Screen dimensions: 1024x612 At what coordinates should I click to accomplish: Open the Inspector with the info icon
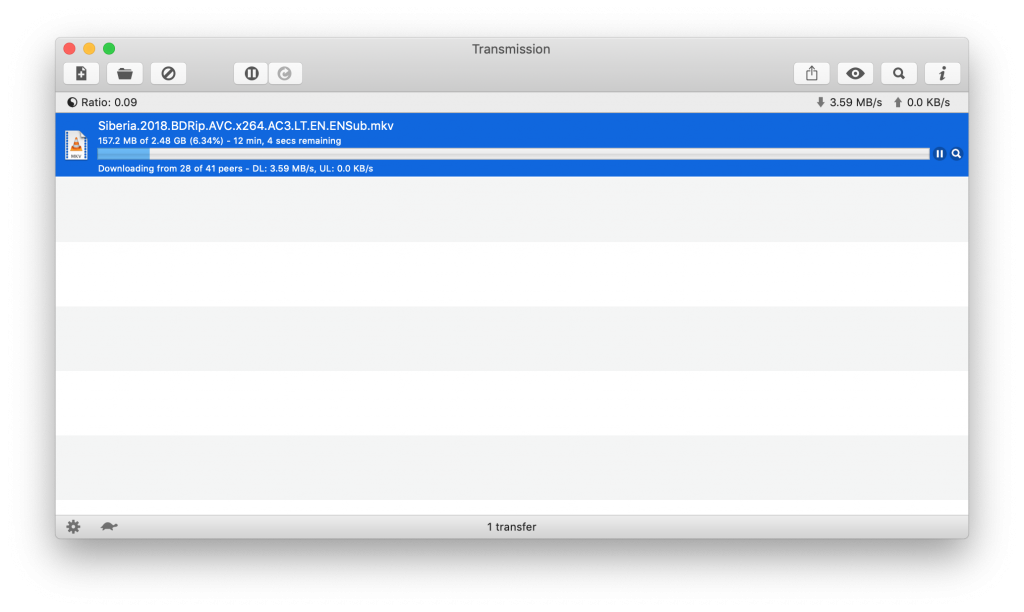click(942, 73)
